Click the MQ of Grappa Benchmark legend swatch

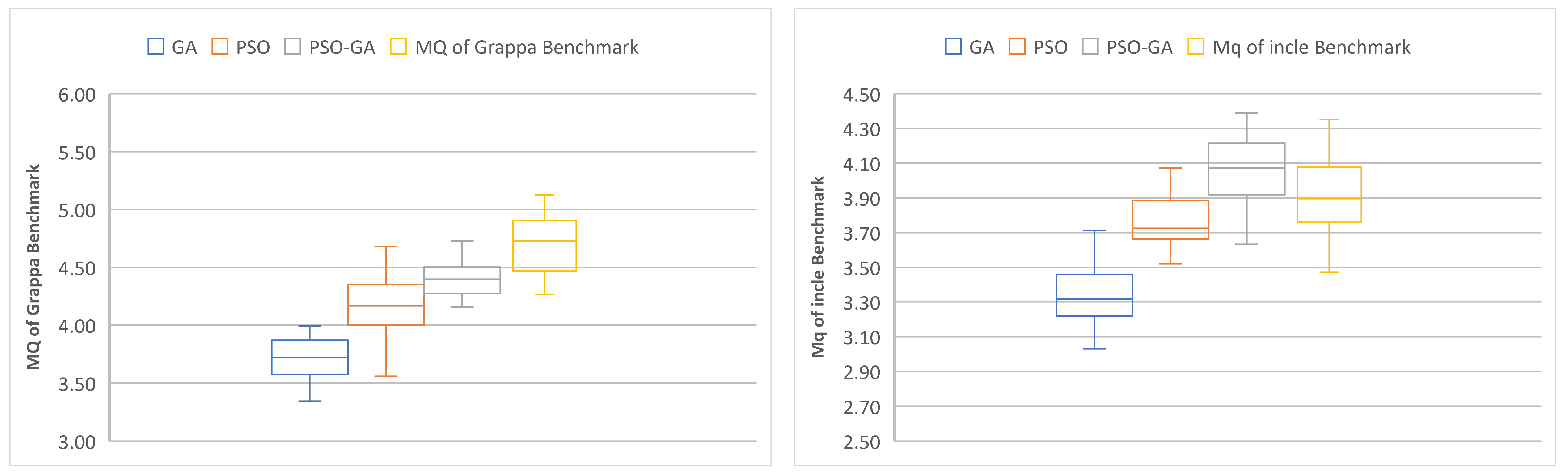pos(399,47)
